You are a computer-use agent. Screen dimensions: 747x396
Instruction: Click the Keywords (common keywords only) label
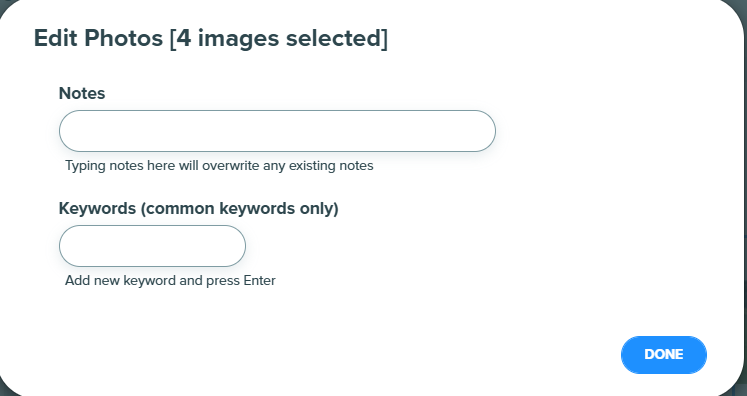(x=199, y=209)
